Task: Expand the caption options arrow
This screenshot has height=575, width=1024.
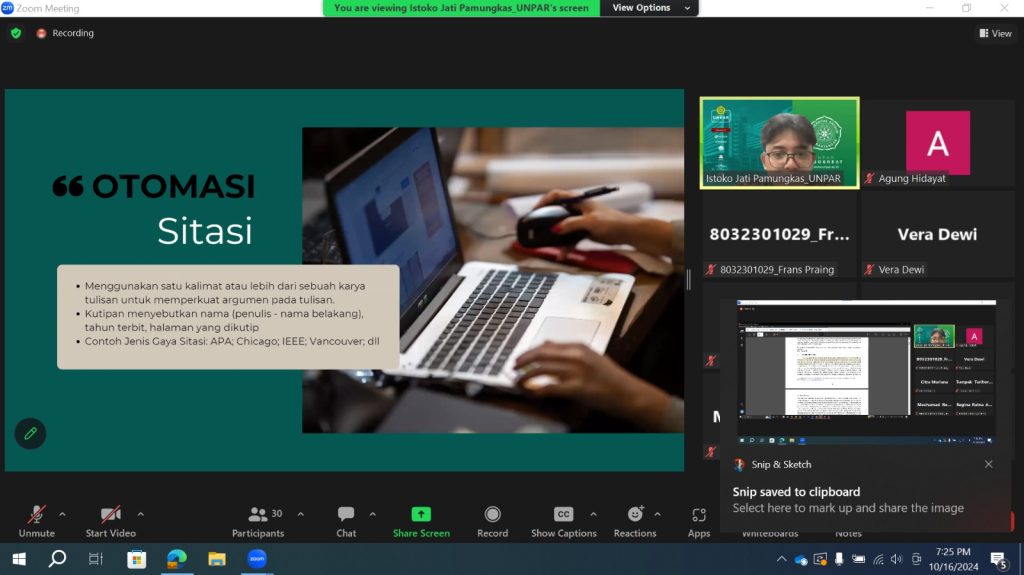Action: coord(593,515)
